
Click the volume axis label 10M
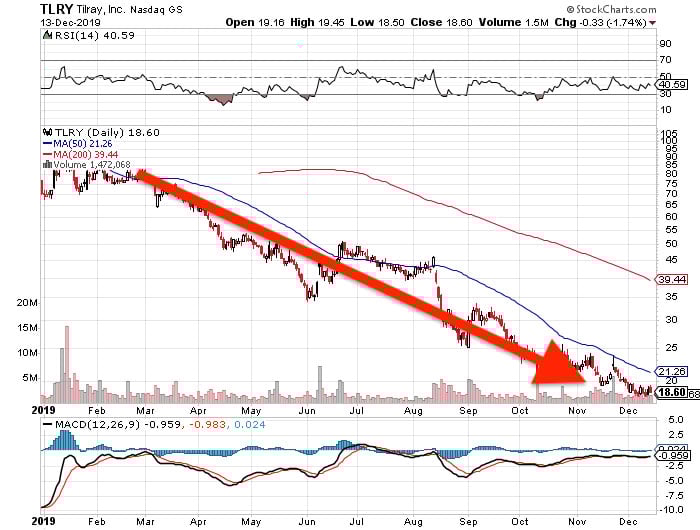coord(27,353)
